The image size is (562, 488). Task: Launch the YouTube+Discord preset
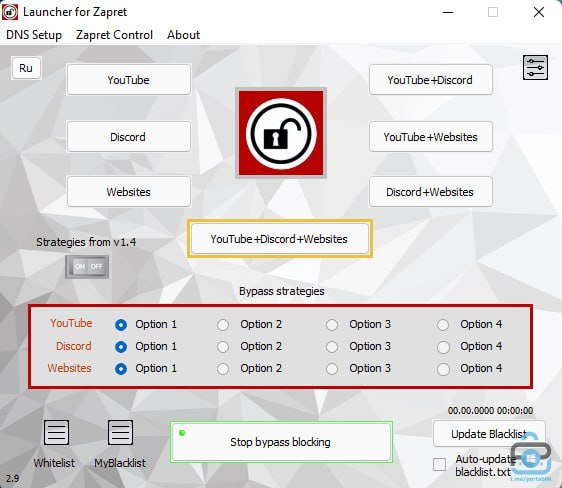[430, 80]
